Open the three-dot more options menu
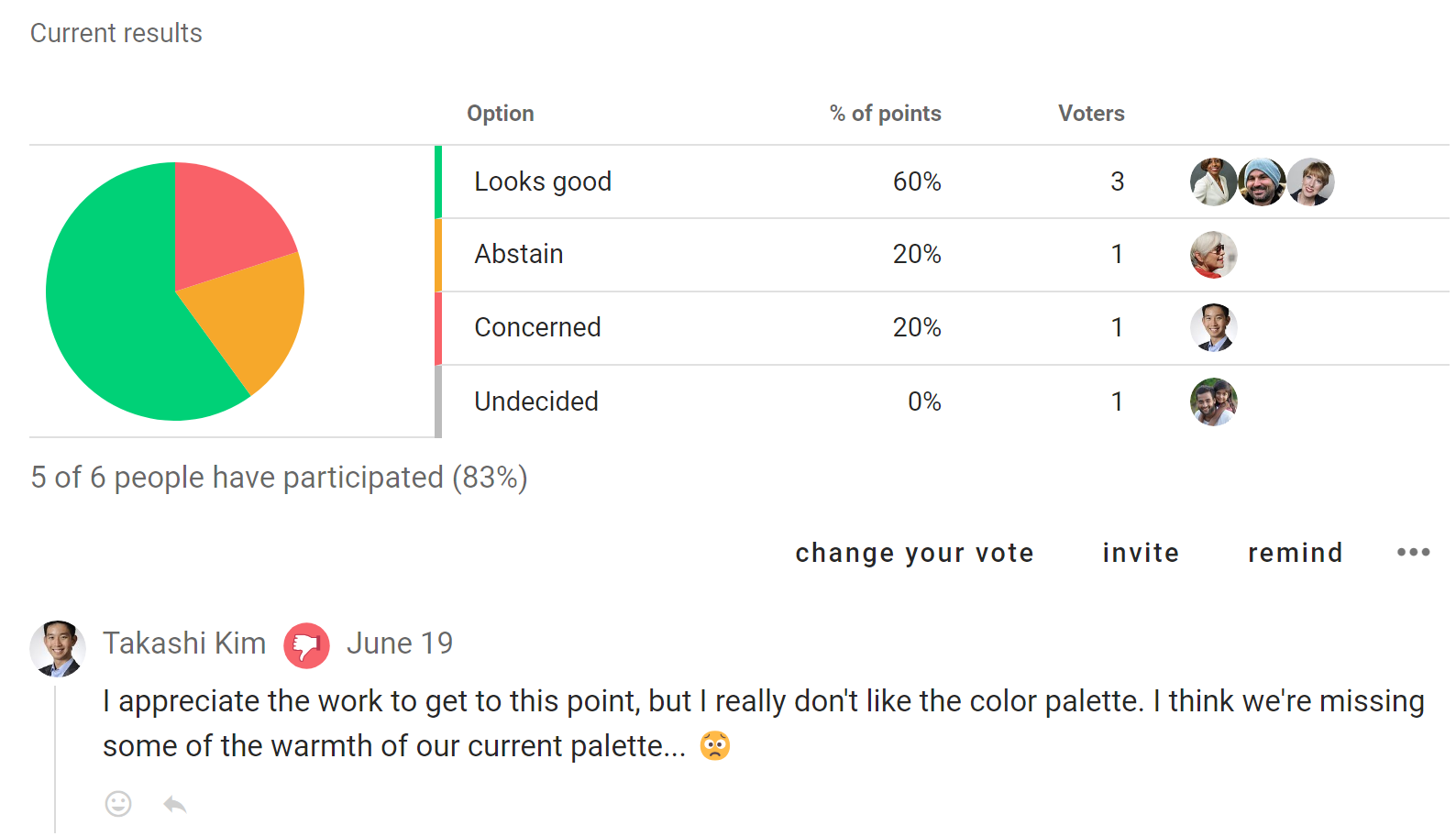The height and width of the screenshot is (836, 1456). pos(1413,552)
